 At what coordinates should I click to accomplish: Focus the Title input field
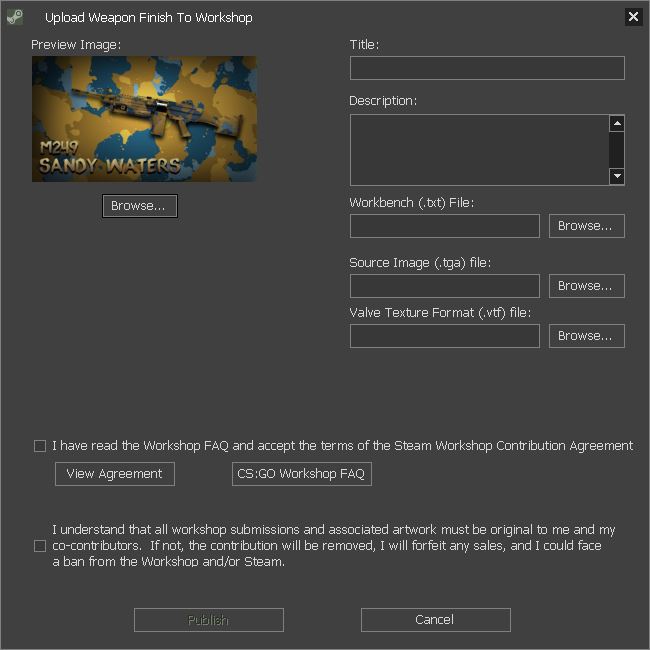[487, 68]
